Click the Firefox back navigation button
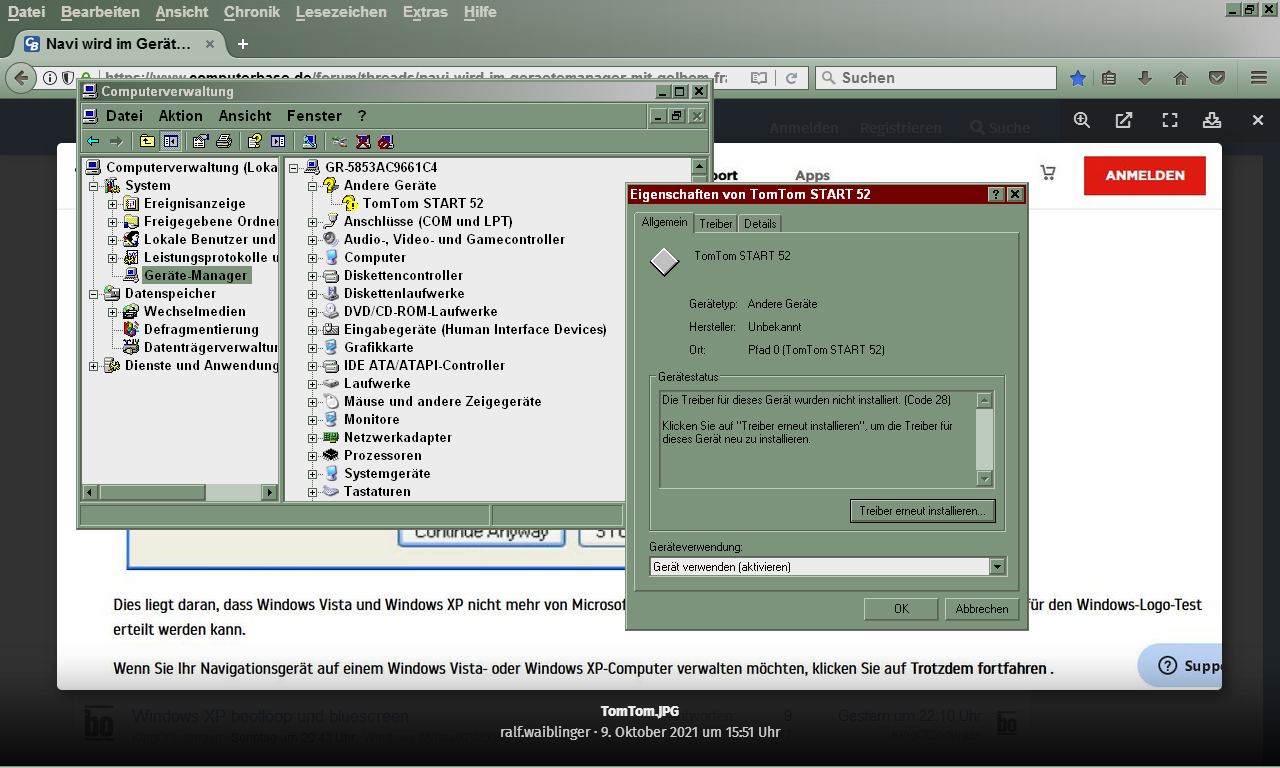1280x768 pixels. pos(21,78)
